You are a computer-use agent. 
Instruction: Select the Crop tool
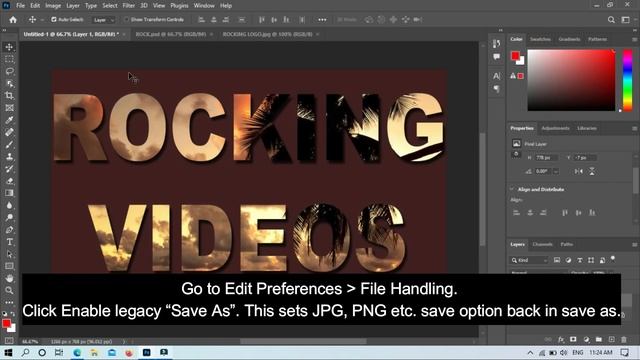click(9, 96)
